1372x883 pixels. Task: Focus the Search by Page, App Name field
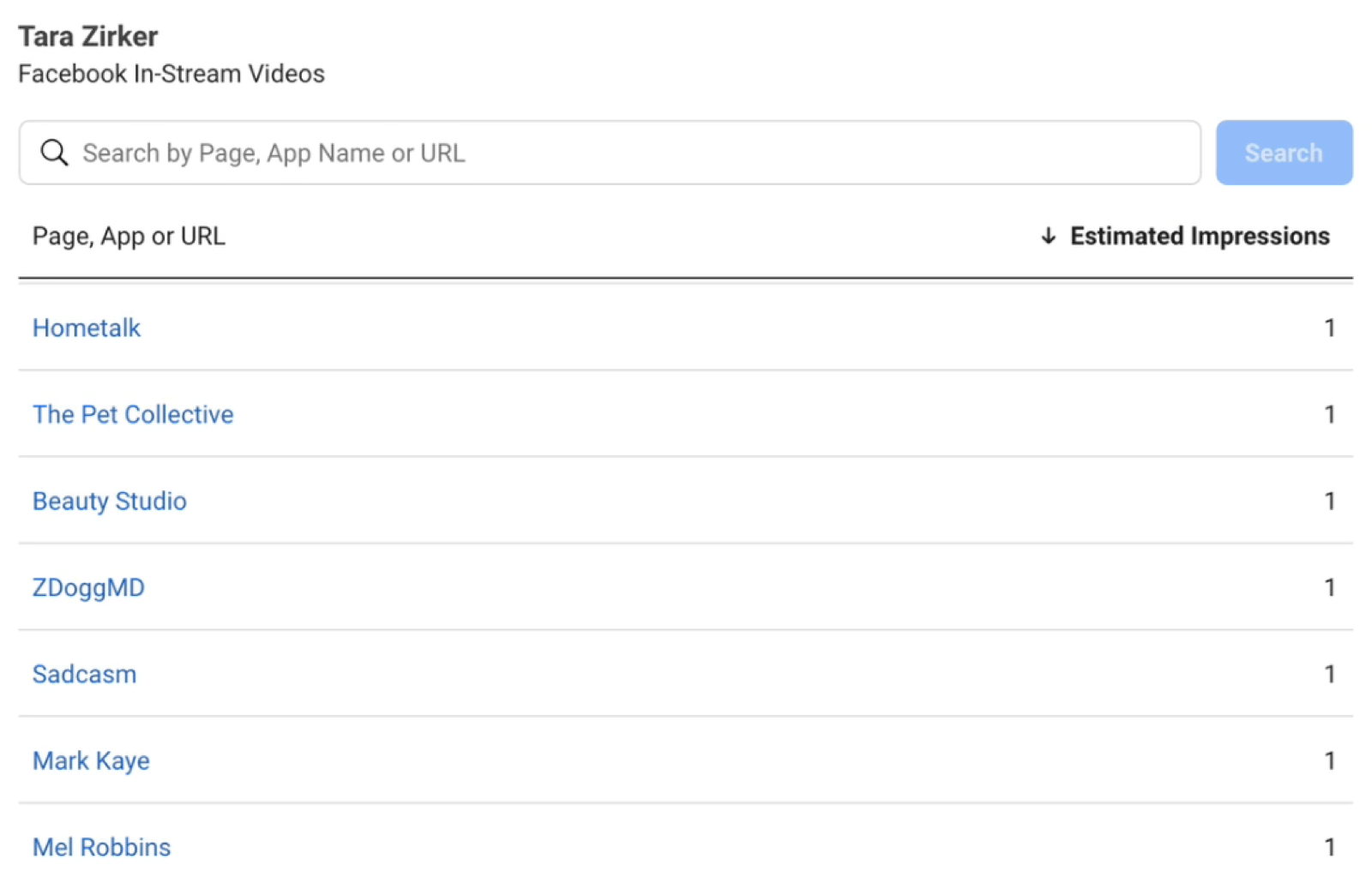610,153
